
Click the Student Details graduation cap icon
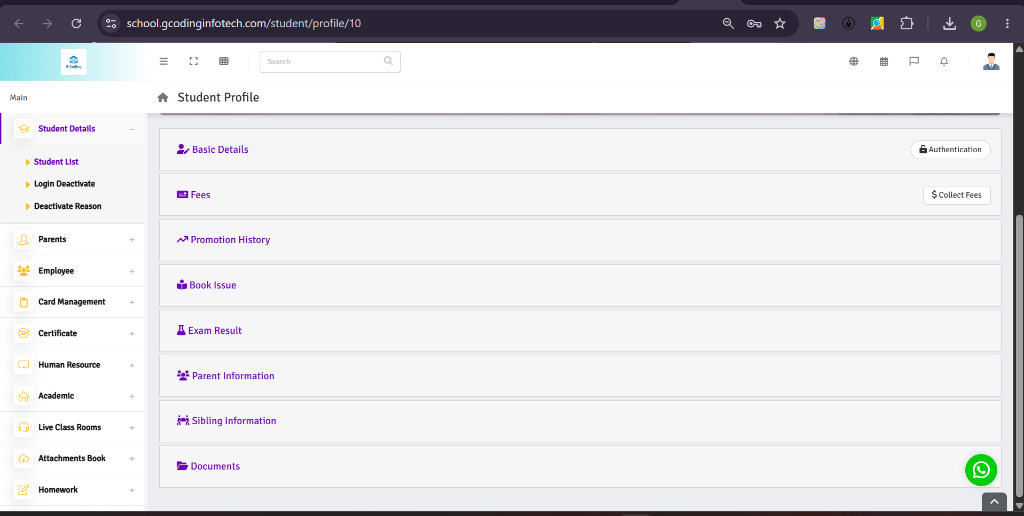pyautogui.click(x=24, y=129)
